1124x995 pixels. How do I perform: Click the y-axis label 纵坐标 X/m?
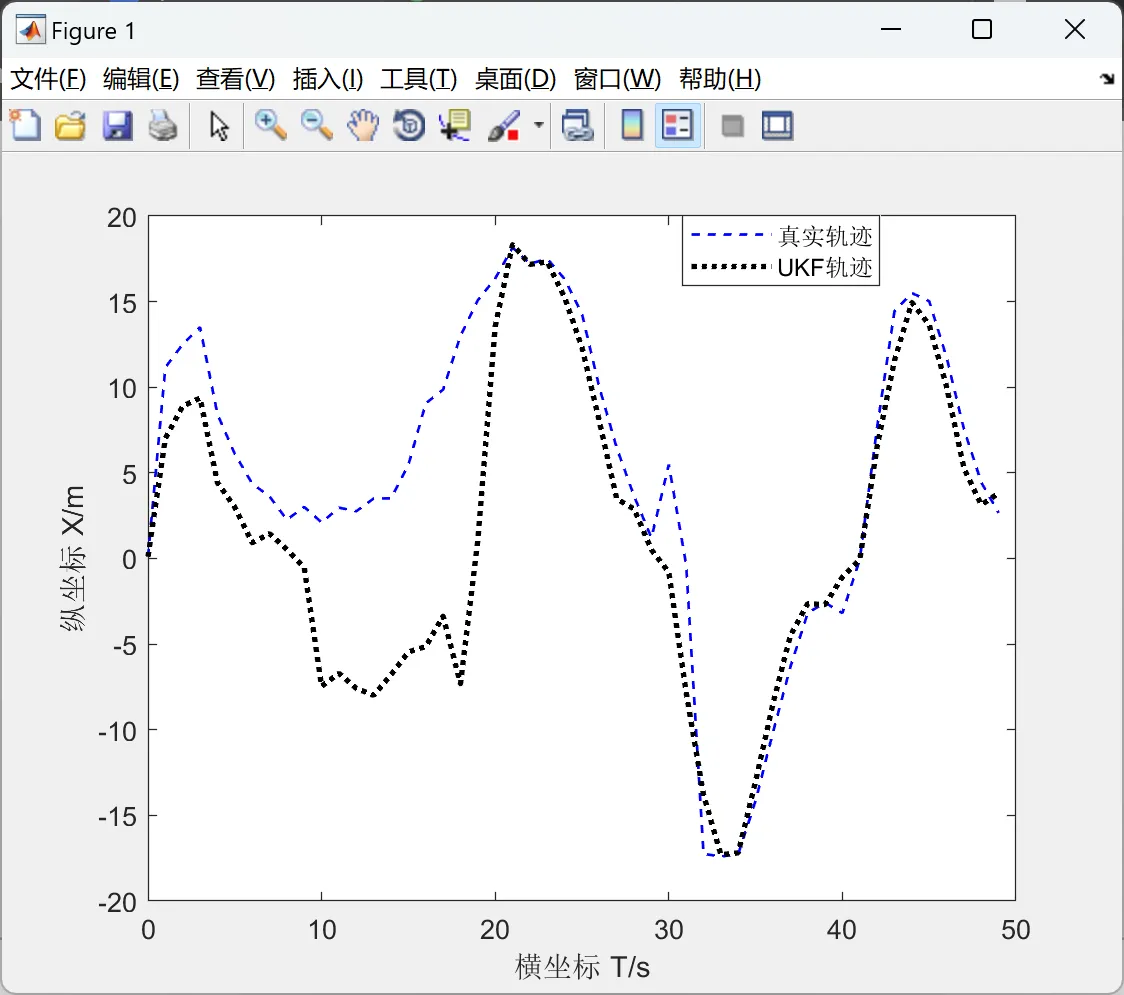point(73,558)
